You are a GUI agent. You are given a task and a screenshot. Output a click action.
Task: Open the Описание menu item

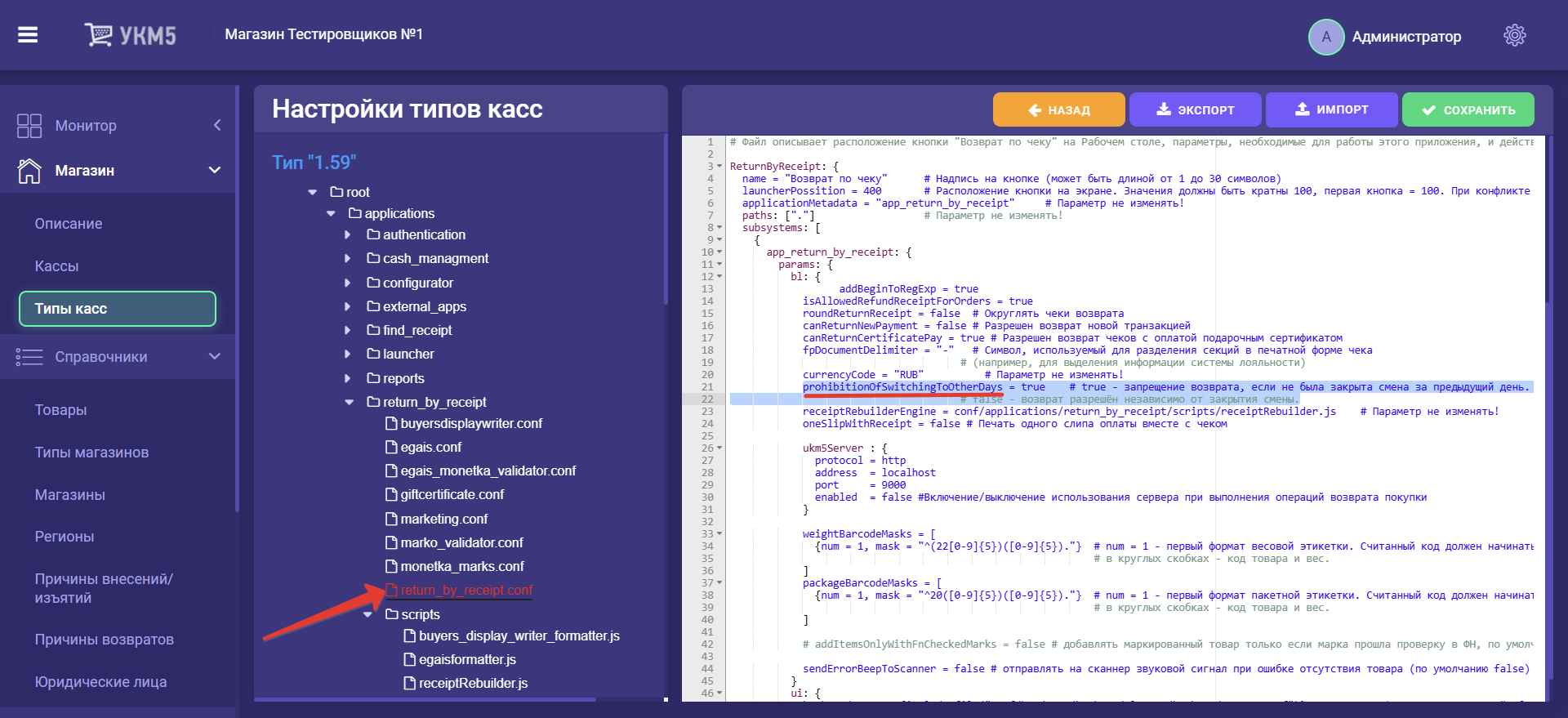(x=69, y=224)
